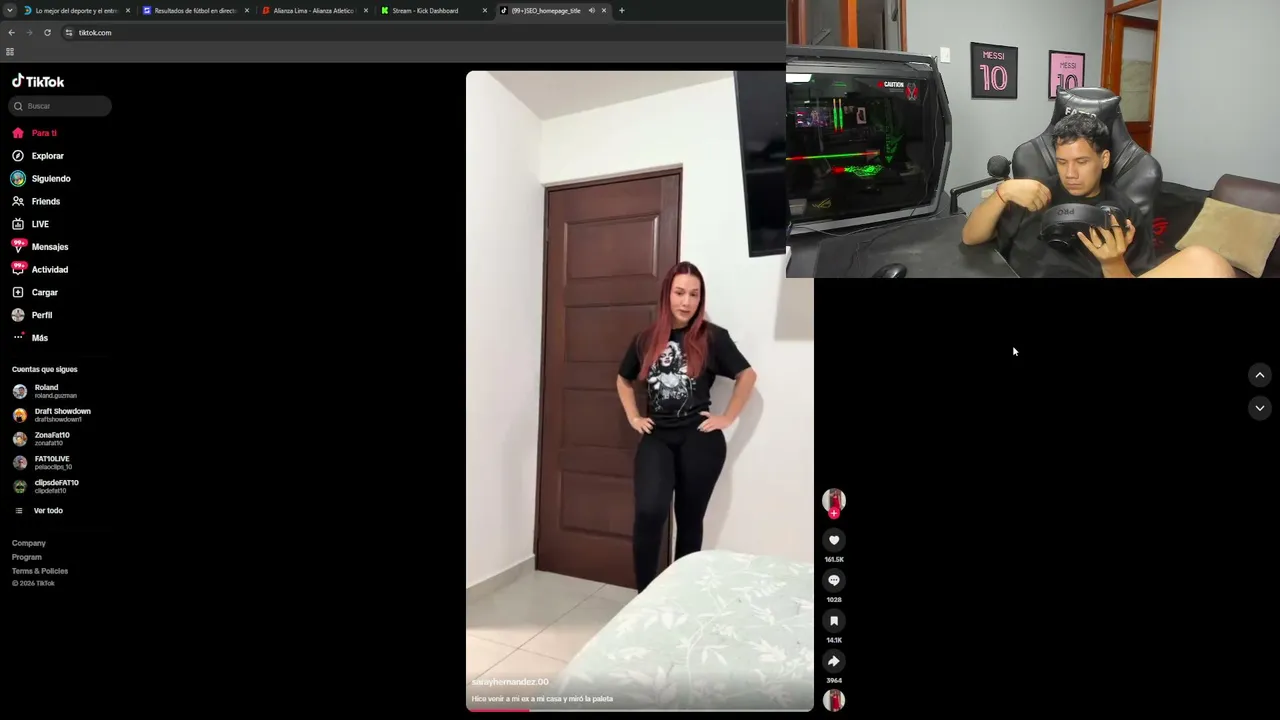Expand the Company footer section

pos(29,543)
